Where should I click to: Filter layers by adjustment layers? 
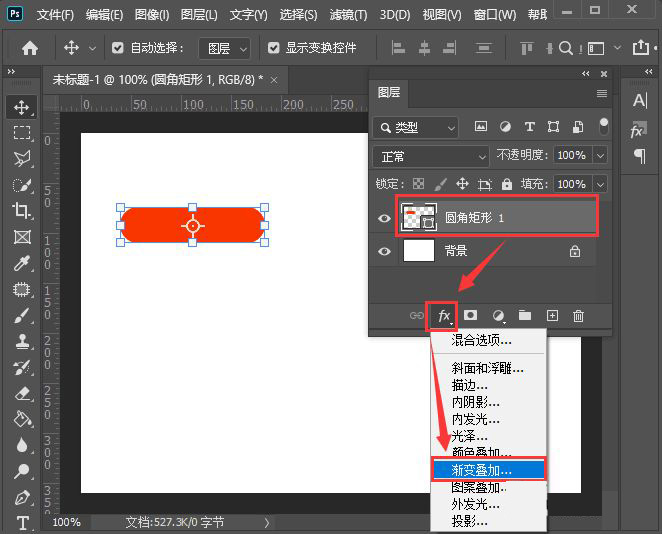[505, 126]
